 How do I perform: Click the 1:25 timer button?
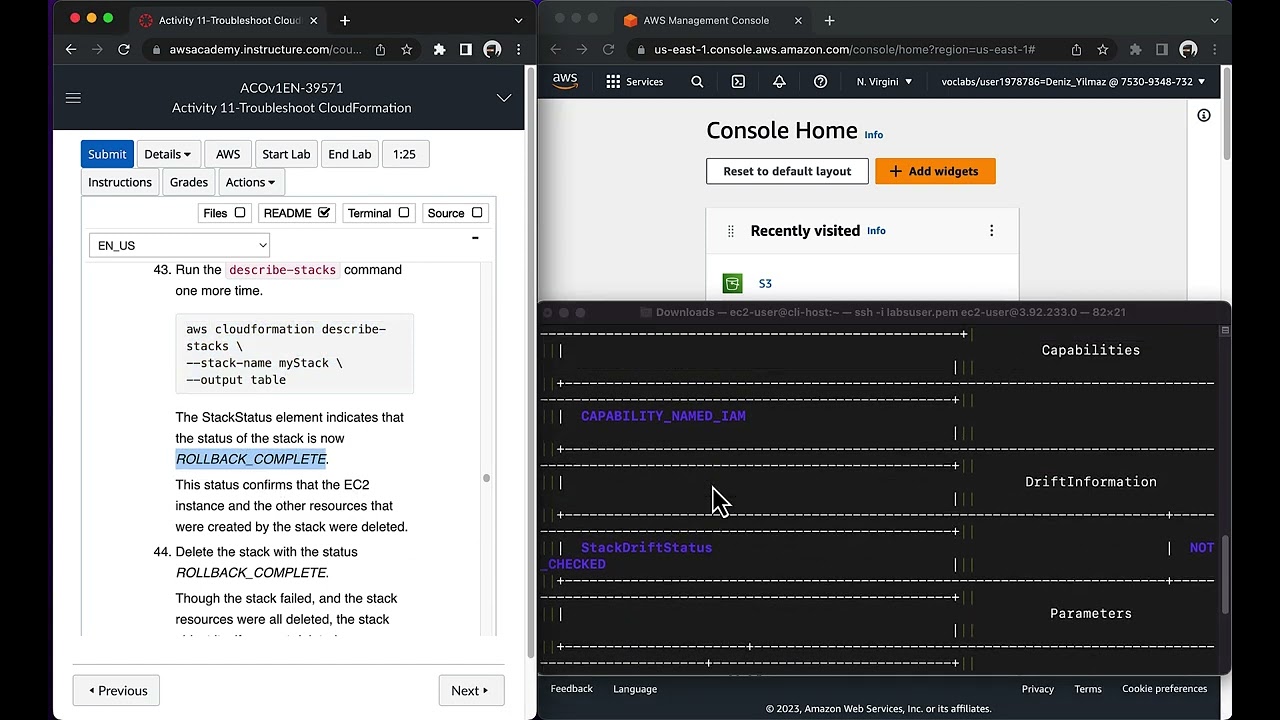click(x=404, y=154)
